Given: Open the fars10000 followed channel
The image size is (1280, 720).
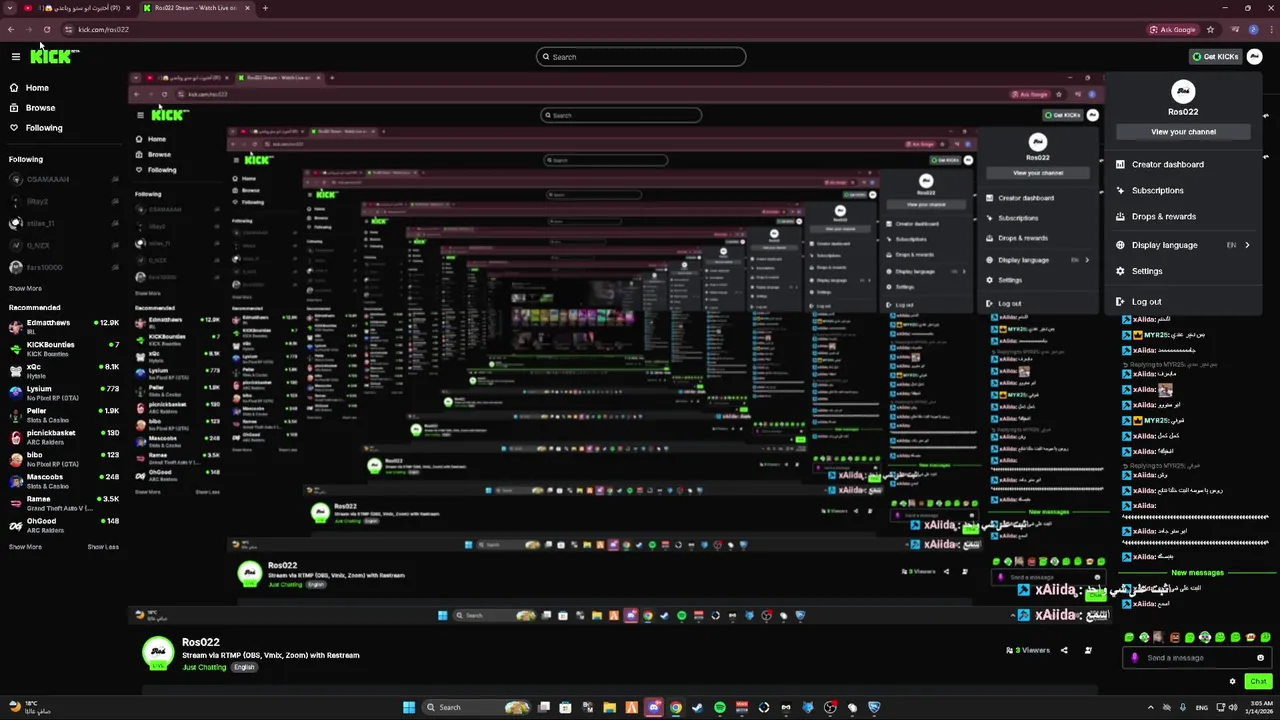Looking at the screenshot, I should pos(64,268).
